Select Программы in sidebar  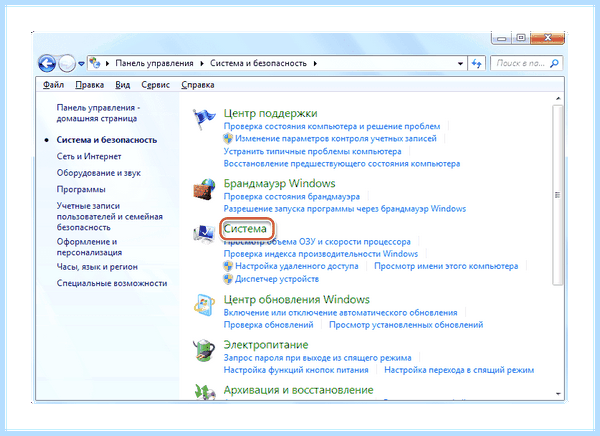(81, 189)
